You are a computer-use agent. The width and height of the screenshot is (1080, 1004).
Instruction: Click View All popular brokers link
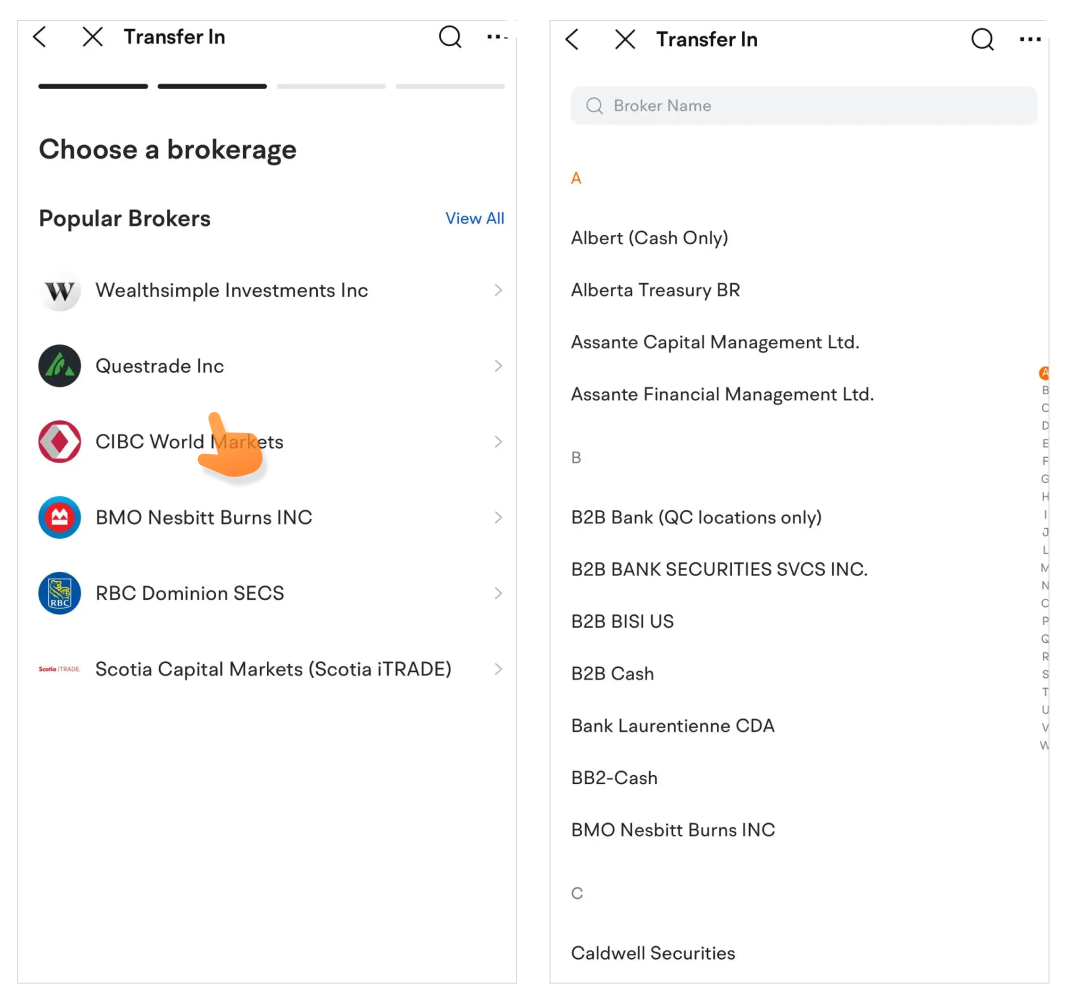click(x=474, y=219)
